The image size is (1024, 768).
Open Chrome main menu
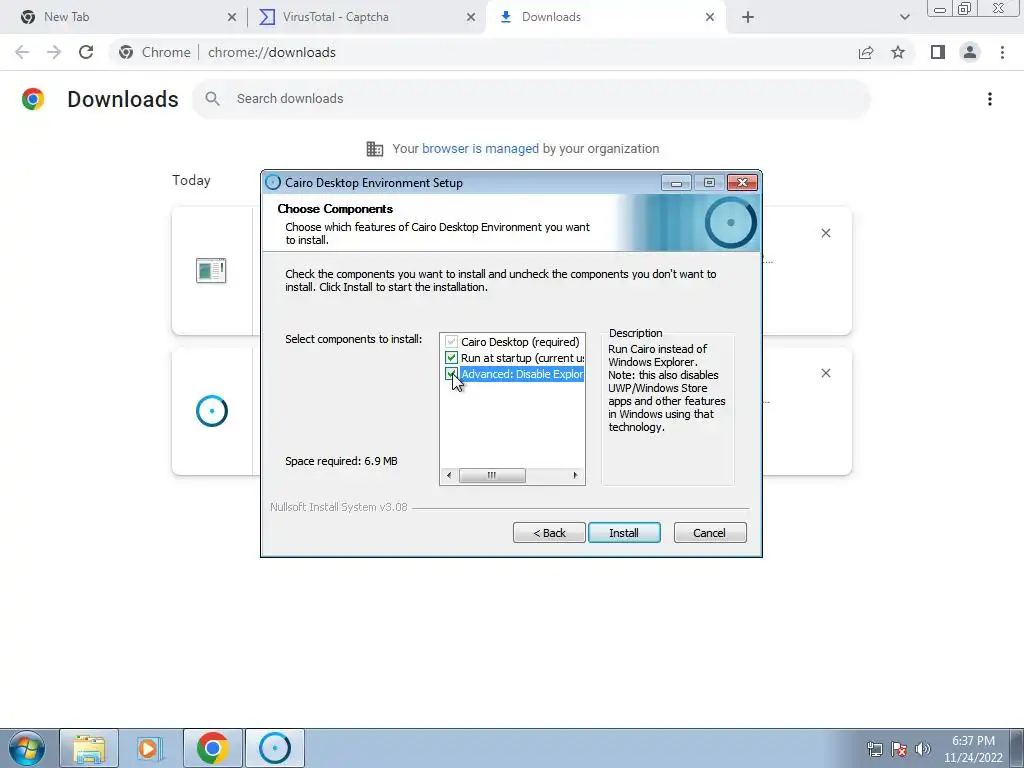pos(1002,52)
